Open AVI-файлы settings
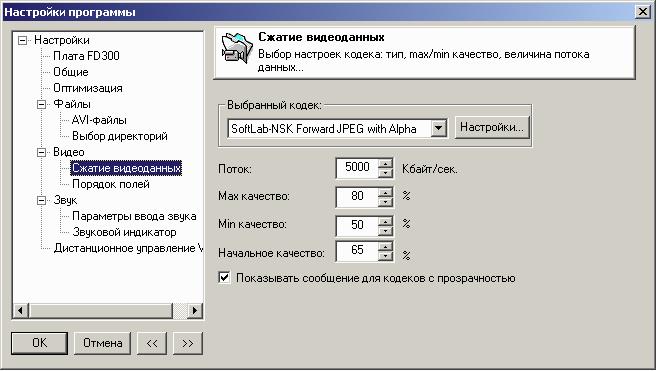 pos(99,120)
